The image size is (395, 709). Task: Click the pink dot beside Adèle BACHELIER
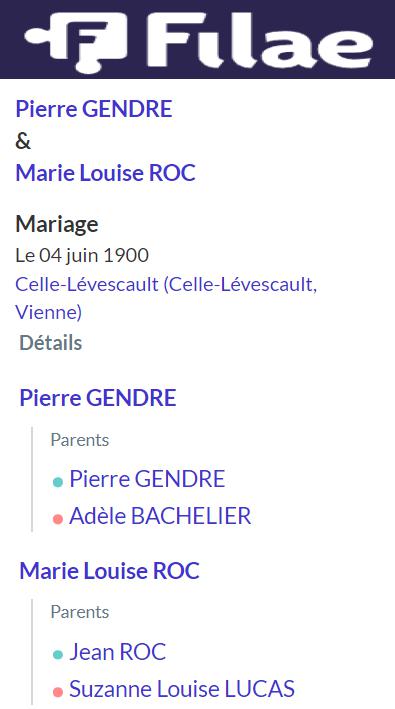click(x=57, y=519)
